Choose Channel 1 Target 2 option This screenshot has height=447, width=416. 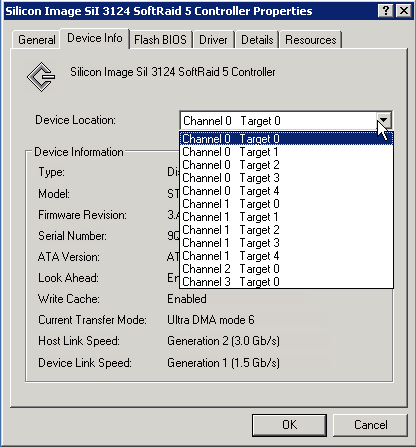[286, 230]
